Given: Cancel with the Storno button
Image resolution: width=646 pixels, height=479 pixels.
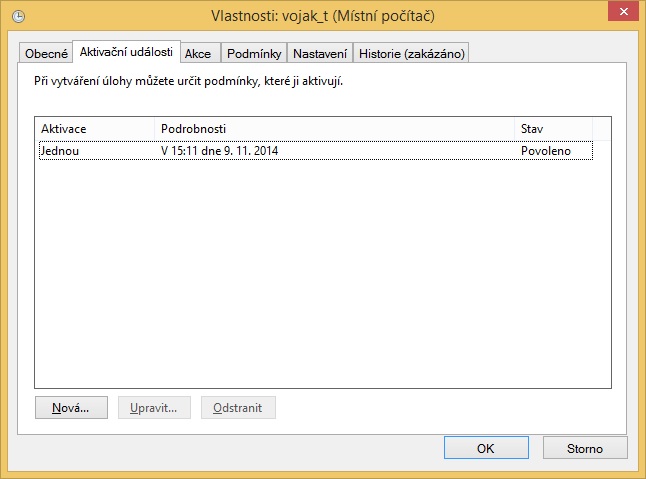Looking at the screenshot, I should (x=585, y=448).
